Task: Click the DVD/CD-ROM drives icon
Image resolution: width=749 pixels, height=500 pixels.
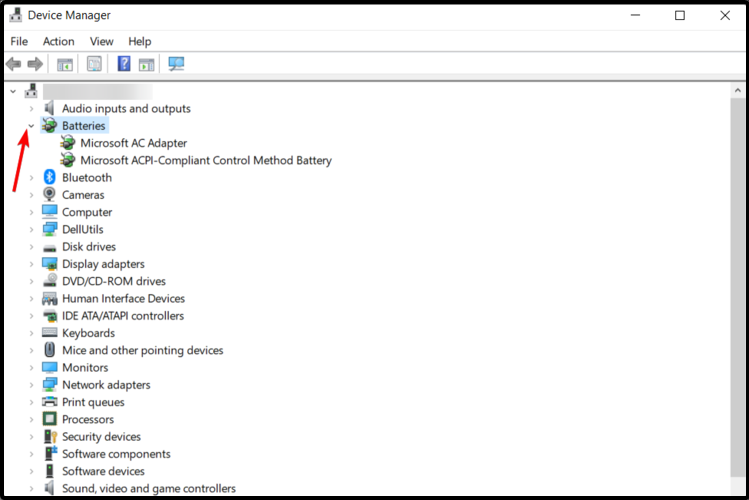Action: [x=50, y=281]
